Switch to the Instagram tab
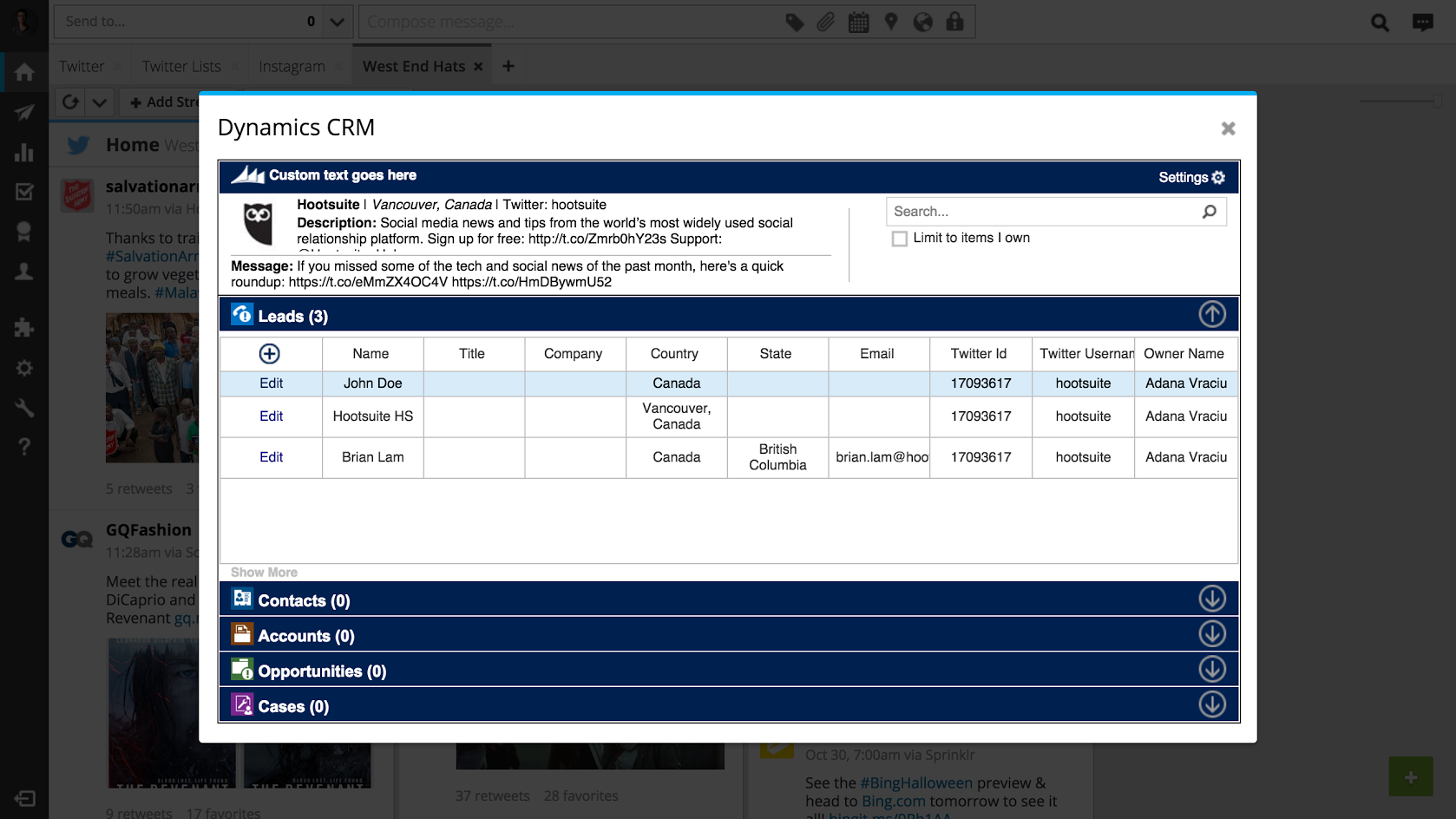This screenshot has height=819, width=1456. pos(292,67)
